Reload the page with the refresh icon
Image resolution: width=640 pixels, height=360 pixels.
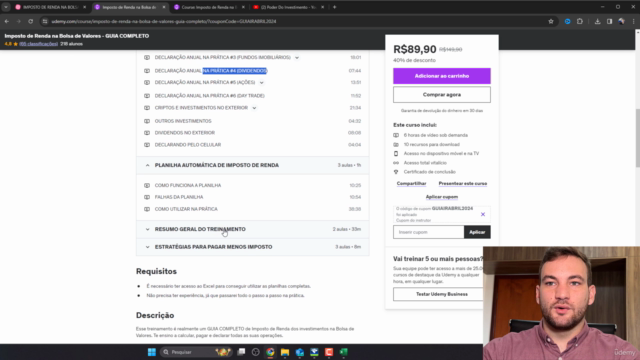tap(31, 21)
